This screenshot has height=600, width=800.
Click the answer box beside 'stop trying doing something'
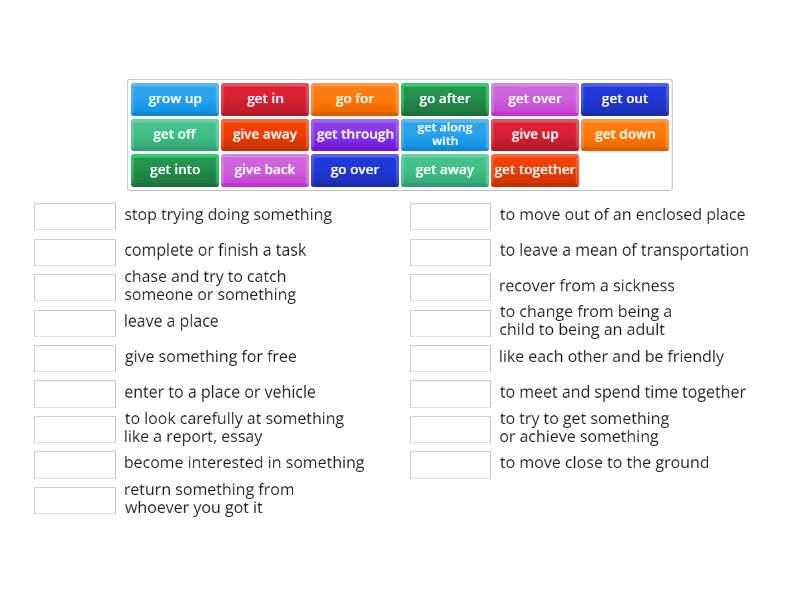(74, 215)
